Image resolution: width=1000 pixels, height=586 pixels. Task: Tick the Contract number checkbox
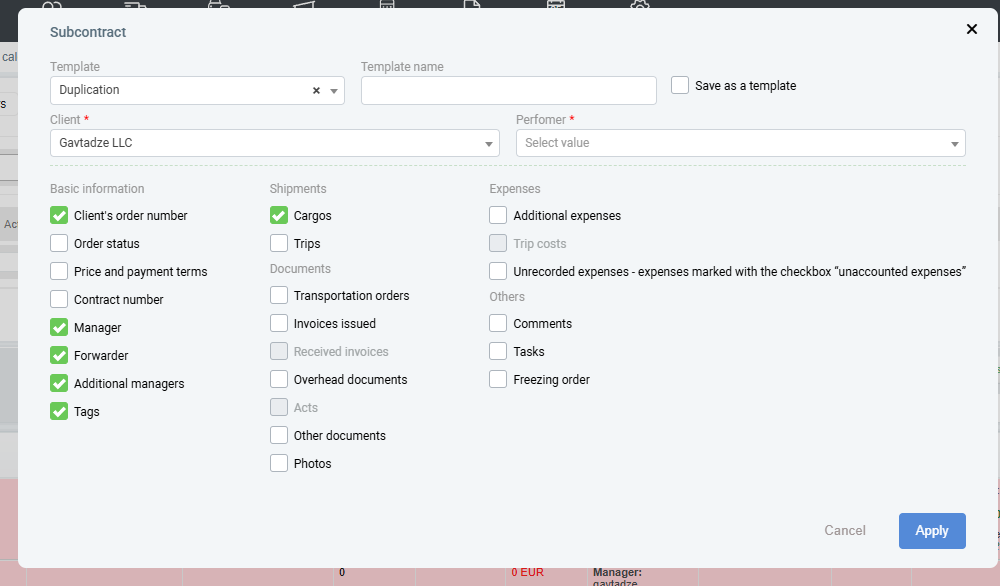tap(59, 299)
